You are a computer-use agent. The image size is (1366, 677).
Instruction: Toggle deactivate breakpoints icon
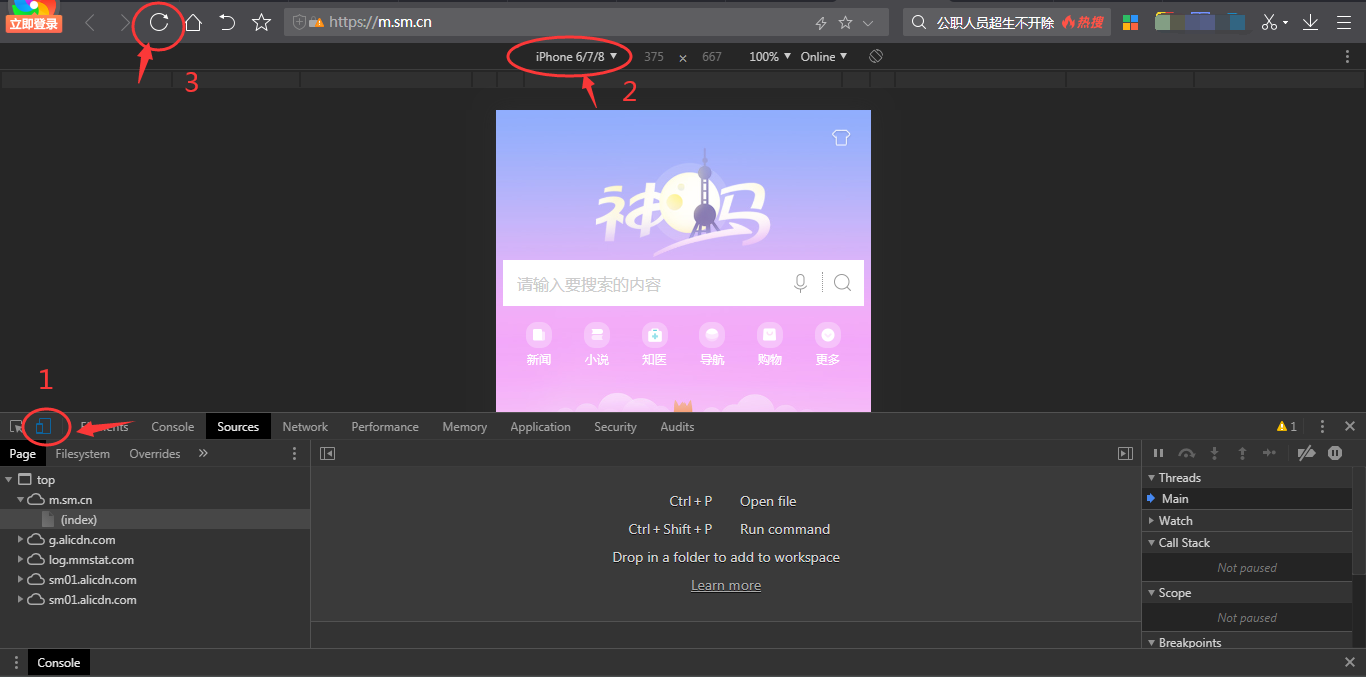point(1306,454)
